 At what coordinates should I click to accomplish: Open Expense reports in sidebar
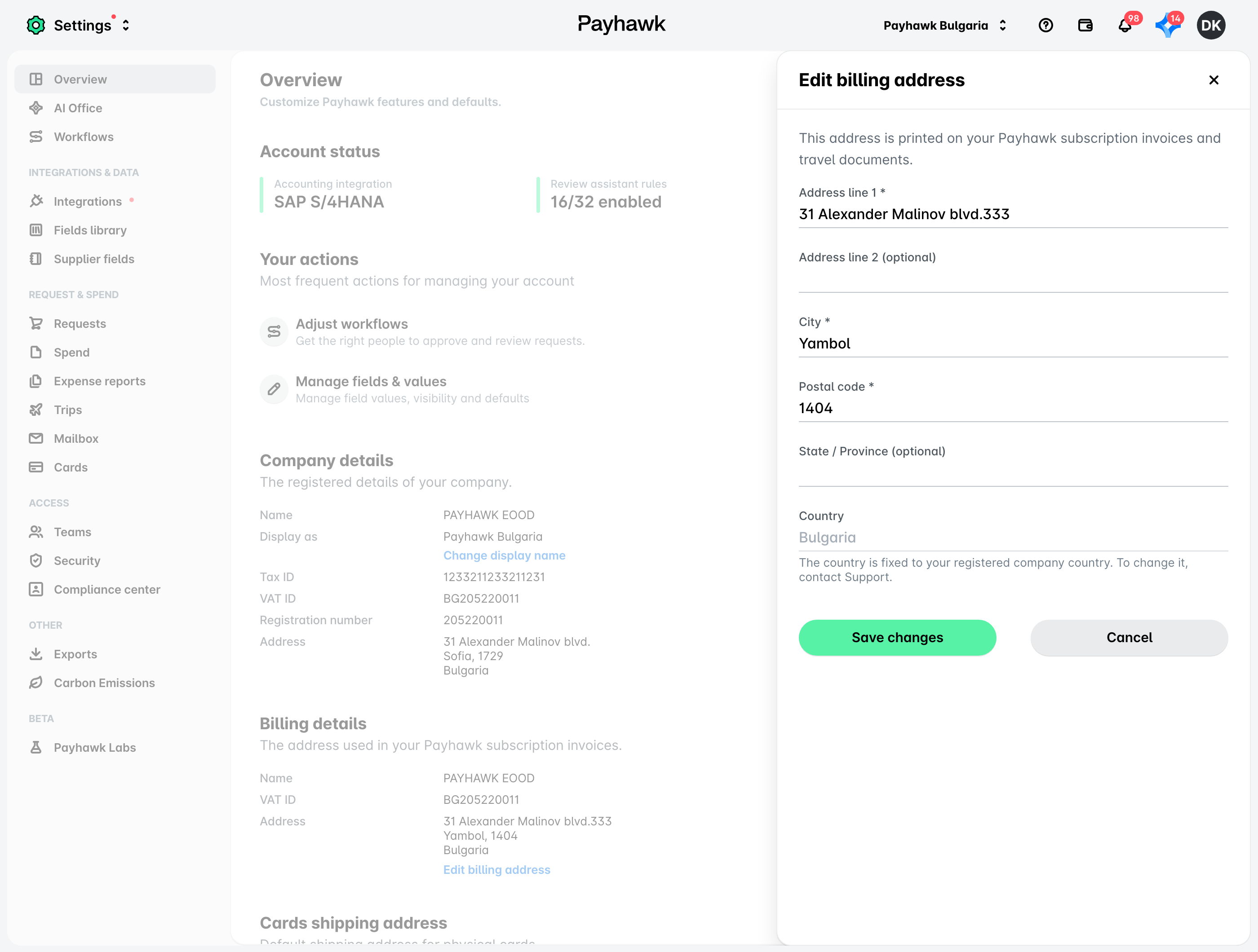[115, 381]
